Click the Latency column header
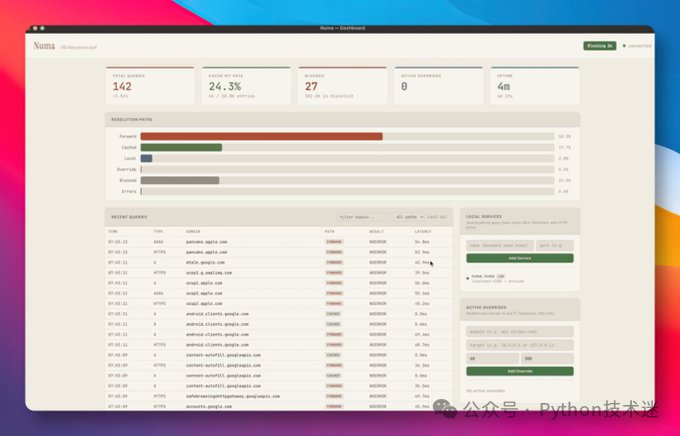This screenshot has height=436, width=680. tap(423, 232)
